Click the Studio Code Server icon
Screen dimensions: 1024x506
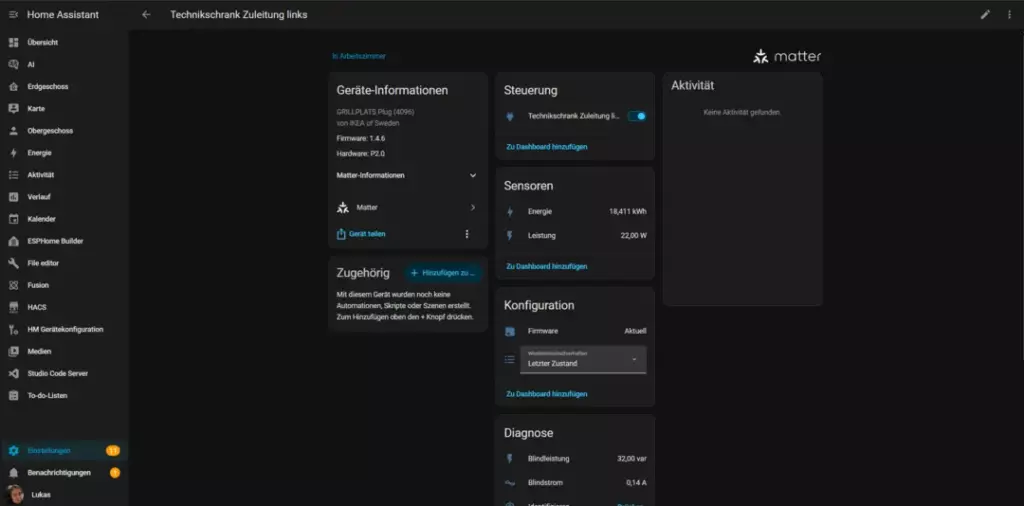click(13, 373)
